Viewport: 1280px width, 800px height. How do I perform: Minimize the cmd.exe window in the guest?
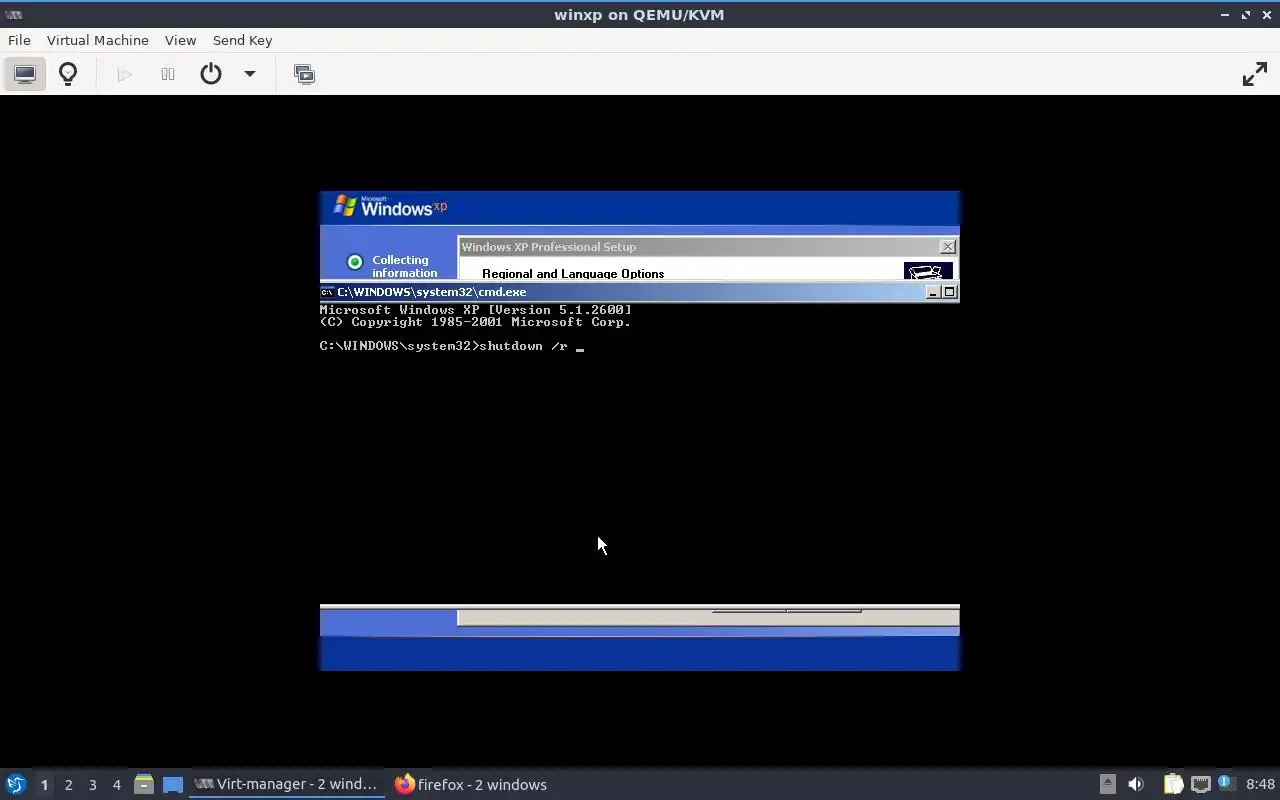[933, 292]
